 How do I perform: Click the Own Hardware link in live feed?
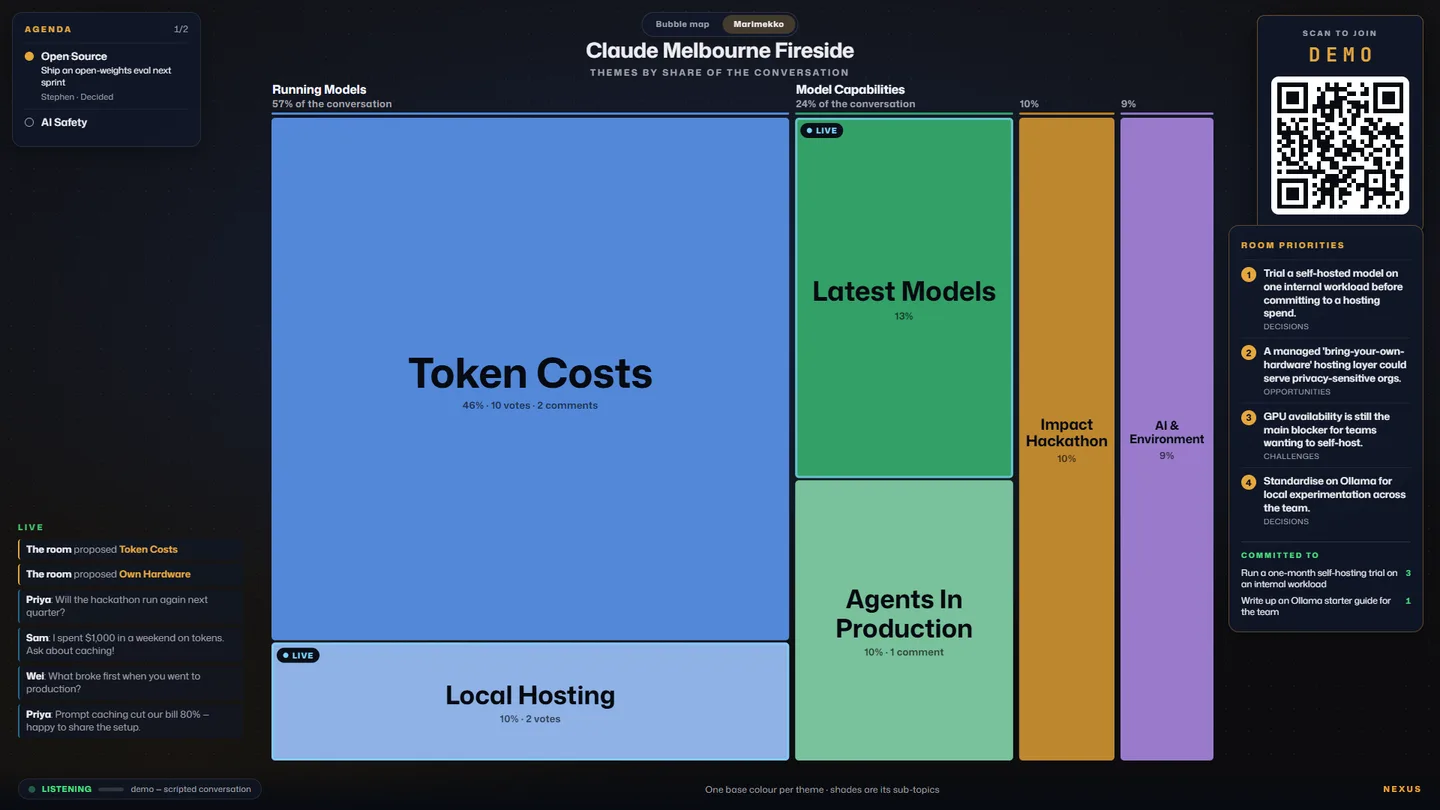(154, 575)
